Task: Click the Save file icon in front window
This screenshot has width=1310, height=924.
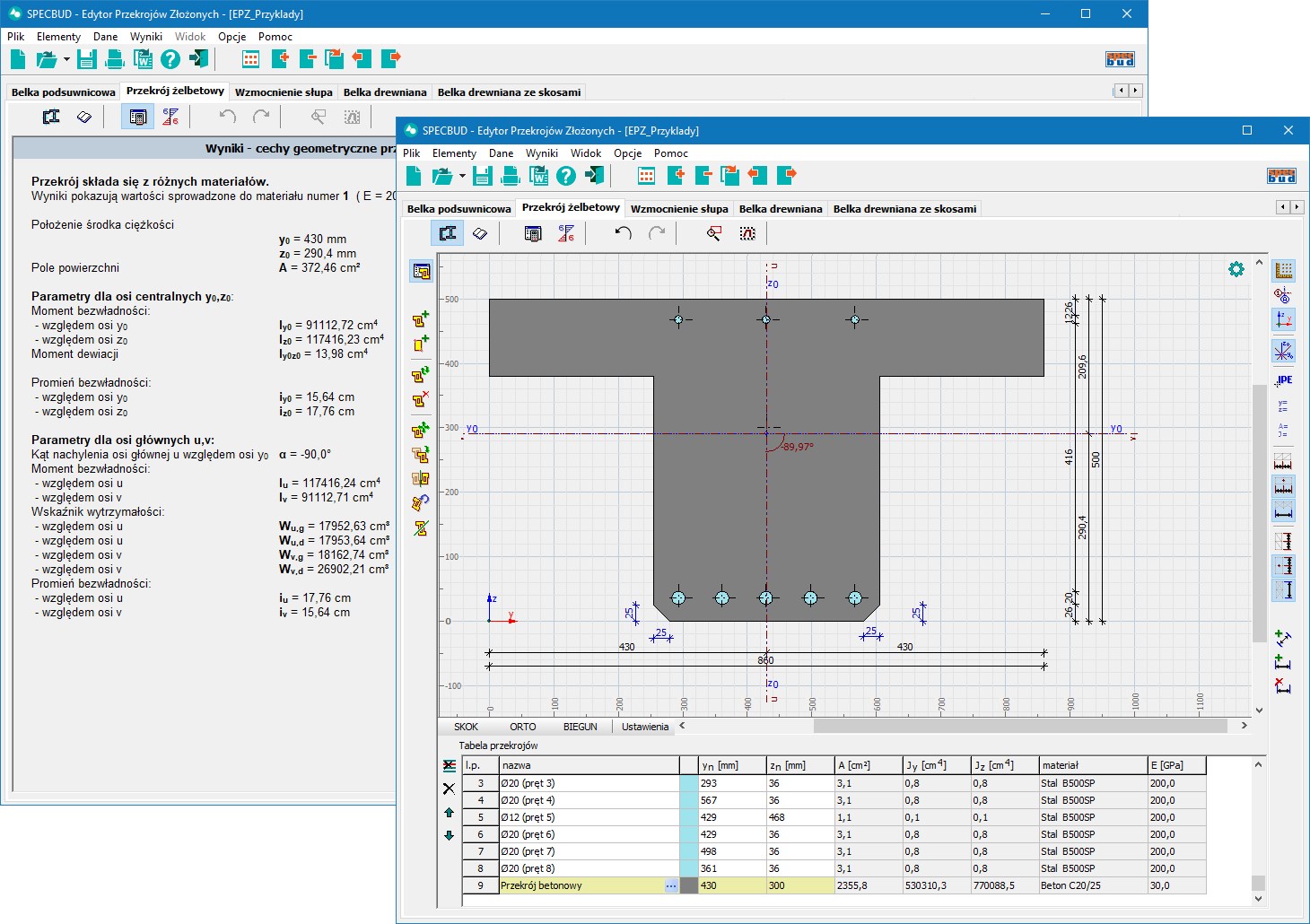Action: tap(483, 175)
